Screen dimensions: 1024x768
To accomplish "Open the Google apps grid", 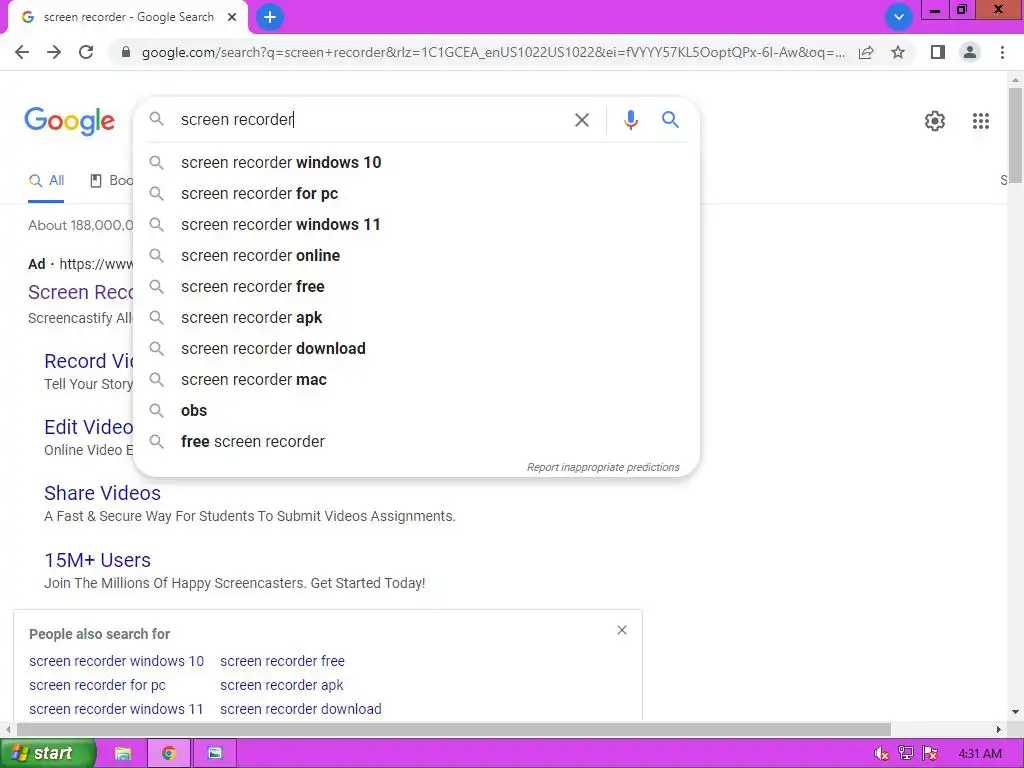I will pos(981,121).
